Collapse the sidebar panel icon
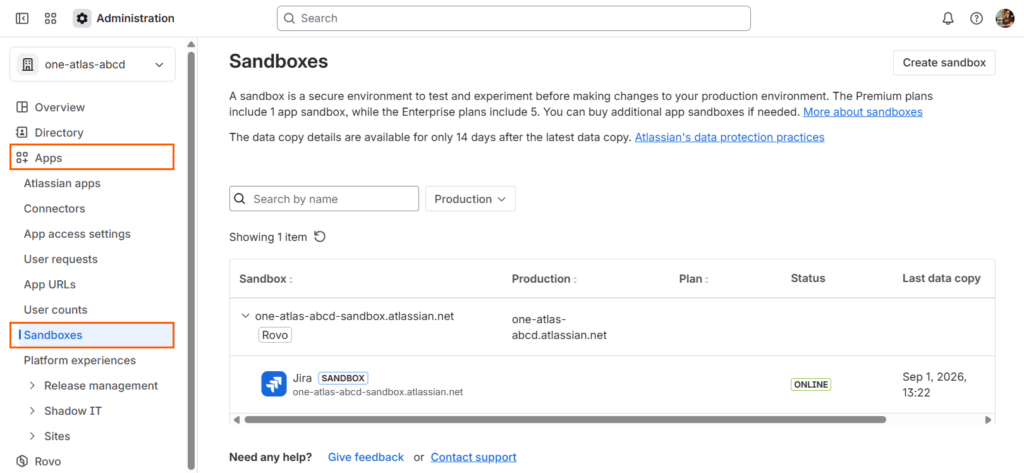The height and width of the screenshot is (473, 1024). coord(22,18)
